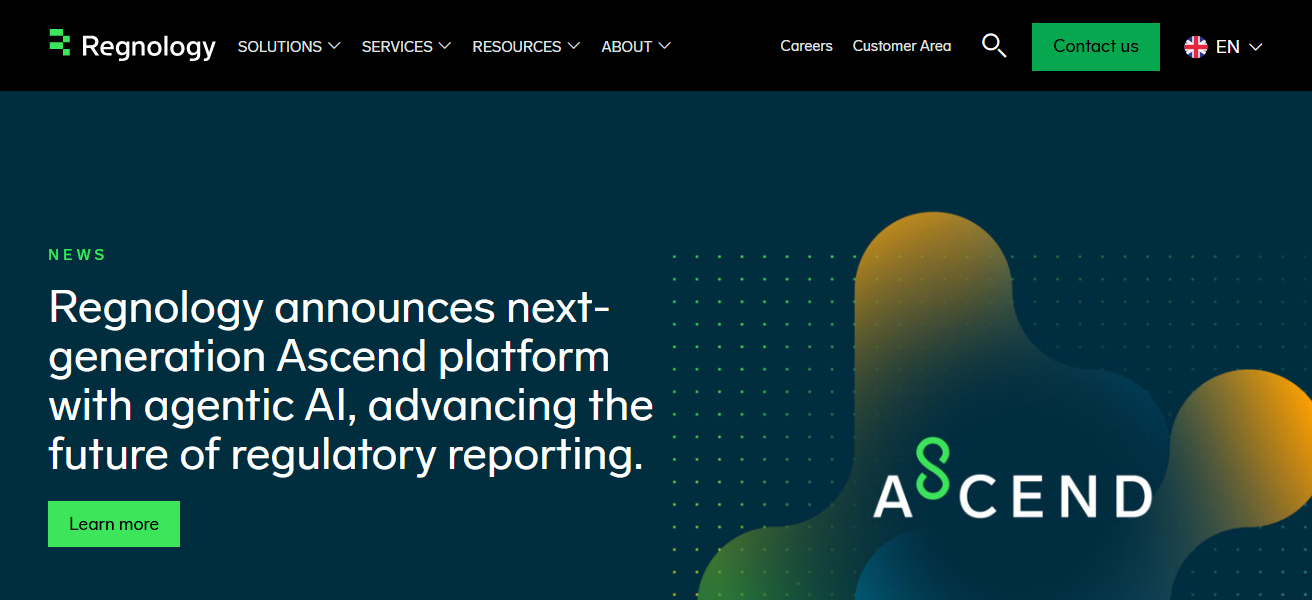The image size is (1312, 600).
Task: Select the RESOURCES menu item
Action: pyautogui.click(x=516, y=46)
